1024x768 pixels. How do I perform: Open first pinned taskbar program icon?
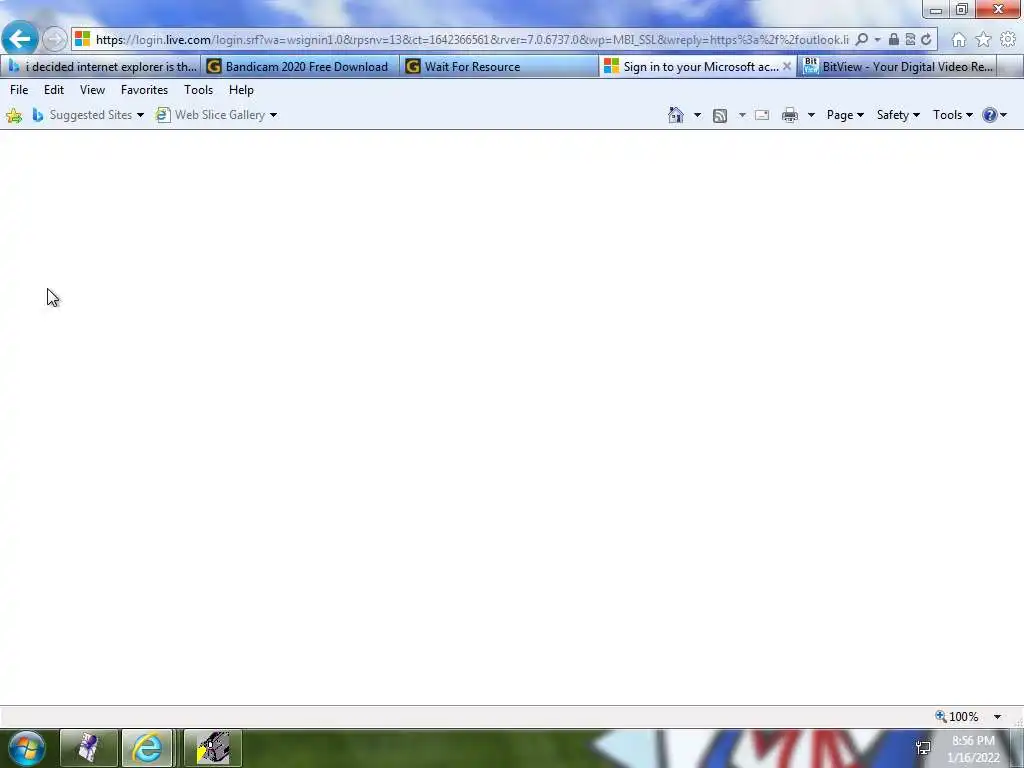(x=89, y=748)
